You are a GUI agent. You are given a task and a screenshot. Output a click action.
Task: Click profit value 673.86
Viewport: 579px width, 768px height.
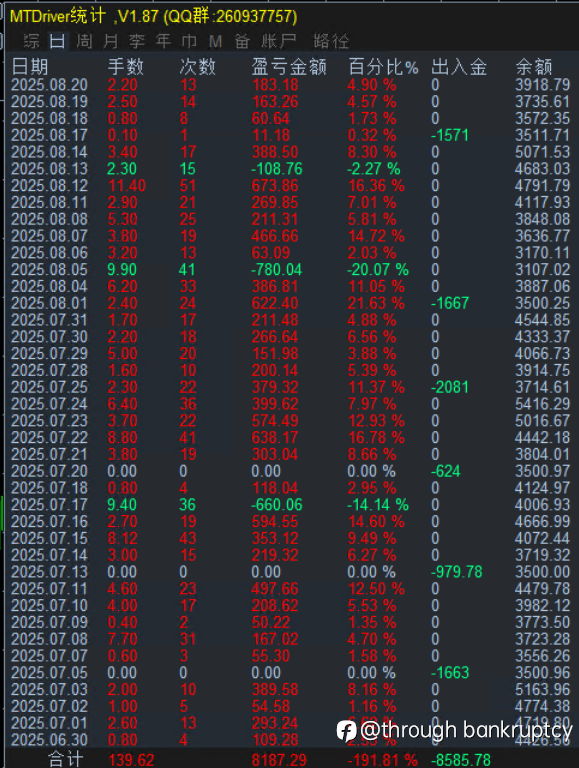pyautogui.click(x=275, y=186)
